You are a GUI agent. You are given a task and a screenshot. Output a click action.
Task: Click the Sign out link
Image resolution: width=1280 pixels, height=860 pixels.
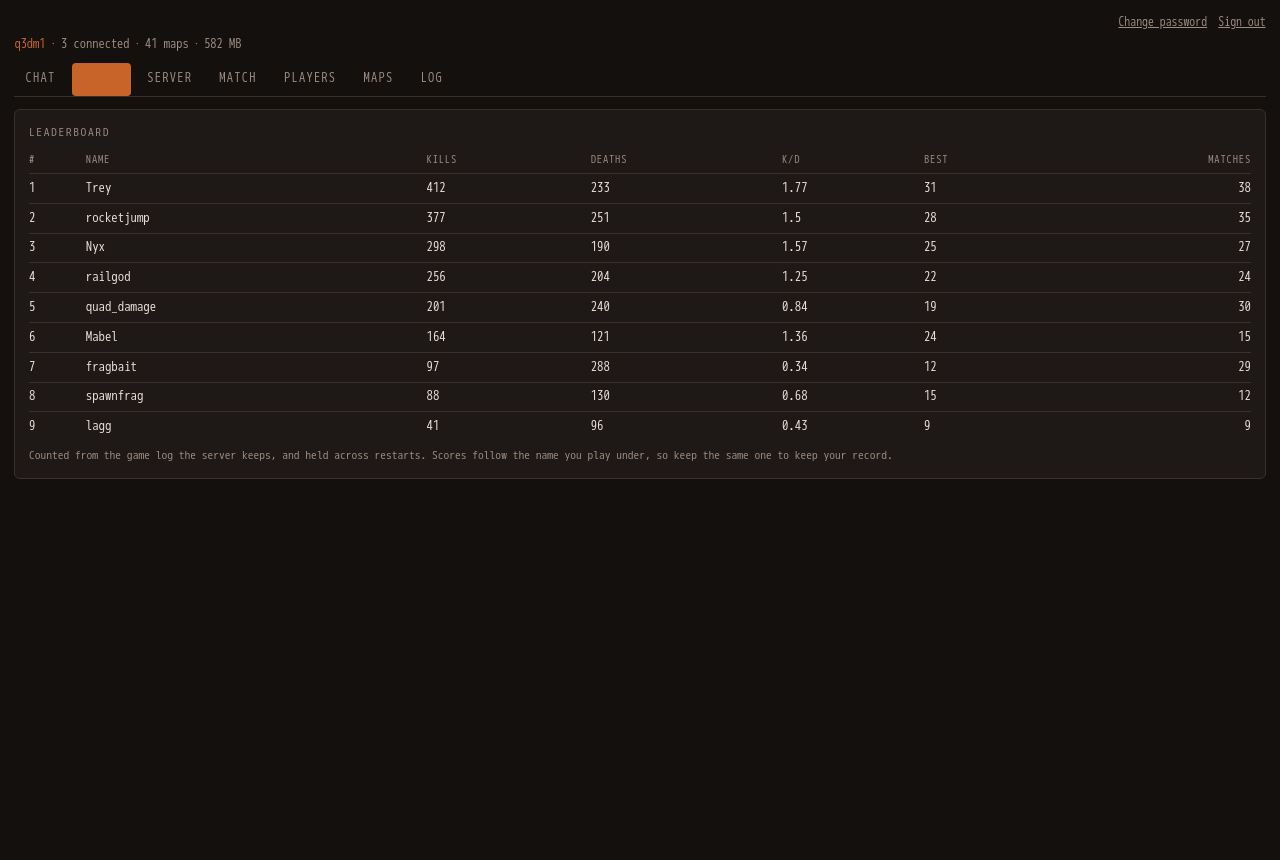(x=1242, y=22)
